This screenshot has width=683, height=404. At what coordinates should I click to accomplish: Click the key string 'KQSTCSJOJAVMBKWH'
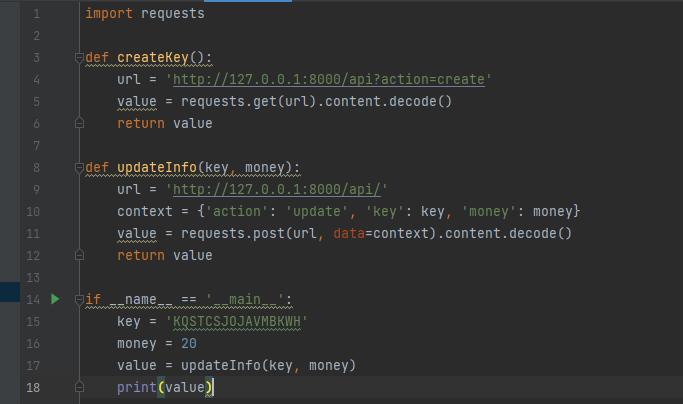[240, 322]
